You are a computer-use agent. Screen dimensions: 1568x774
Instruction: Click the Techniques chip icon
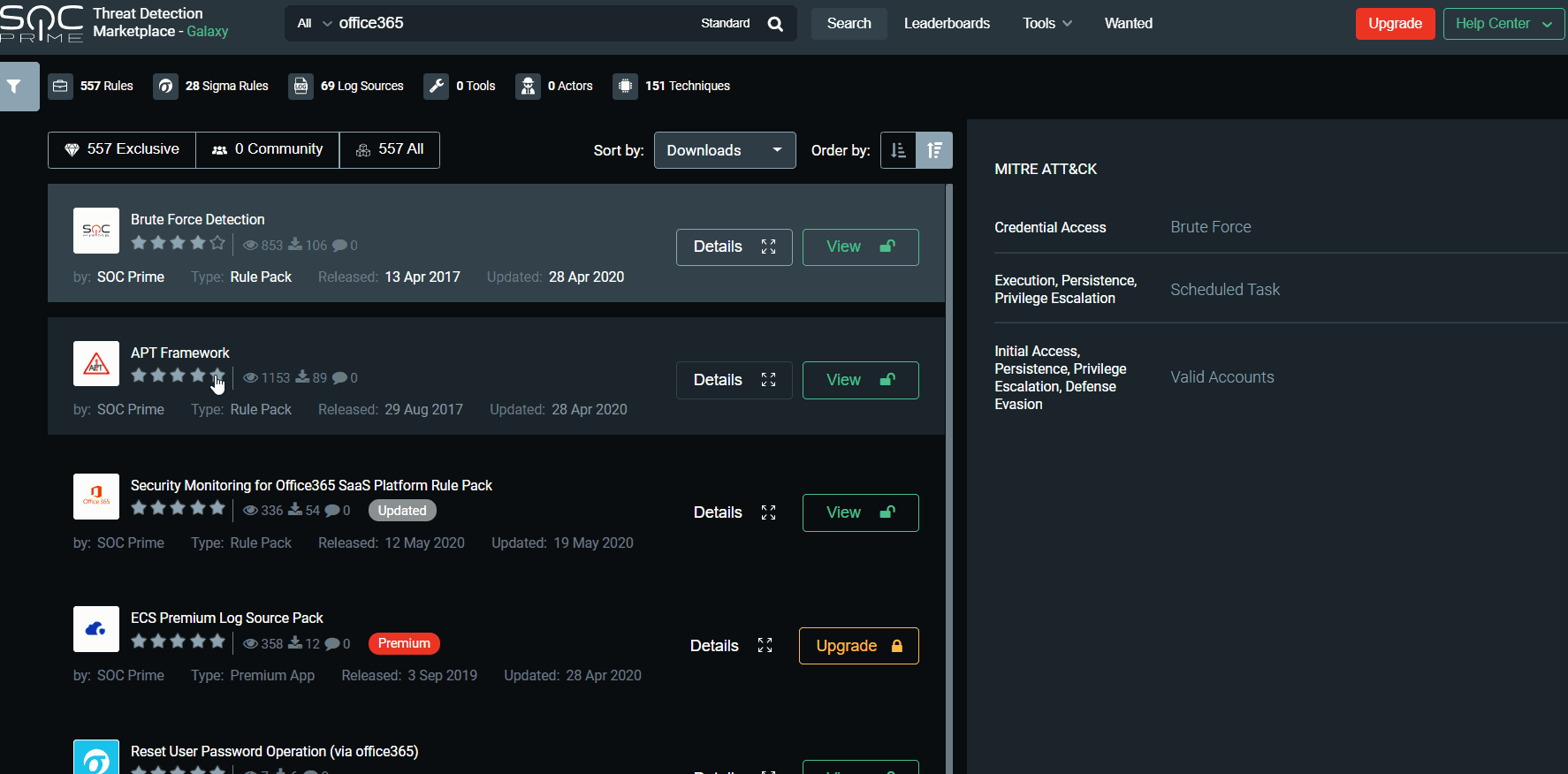tap(625, 86)
